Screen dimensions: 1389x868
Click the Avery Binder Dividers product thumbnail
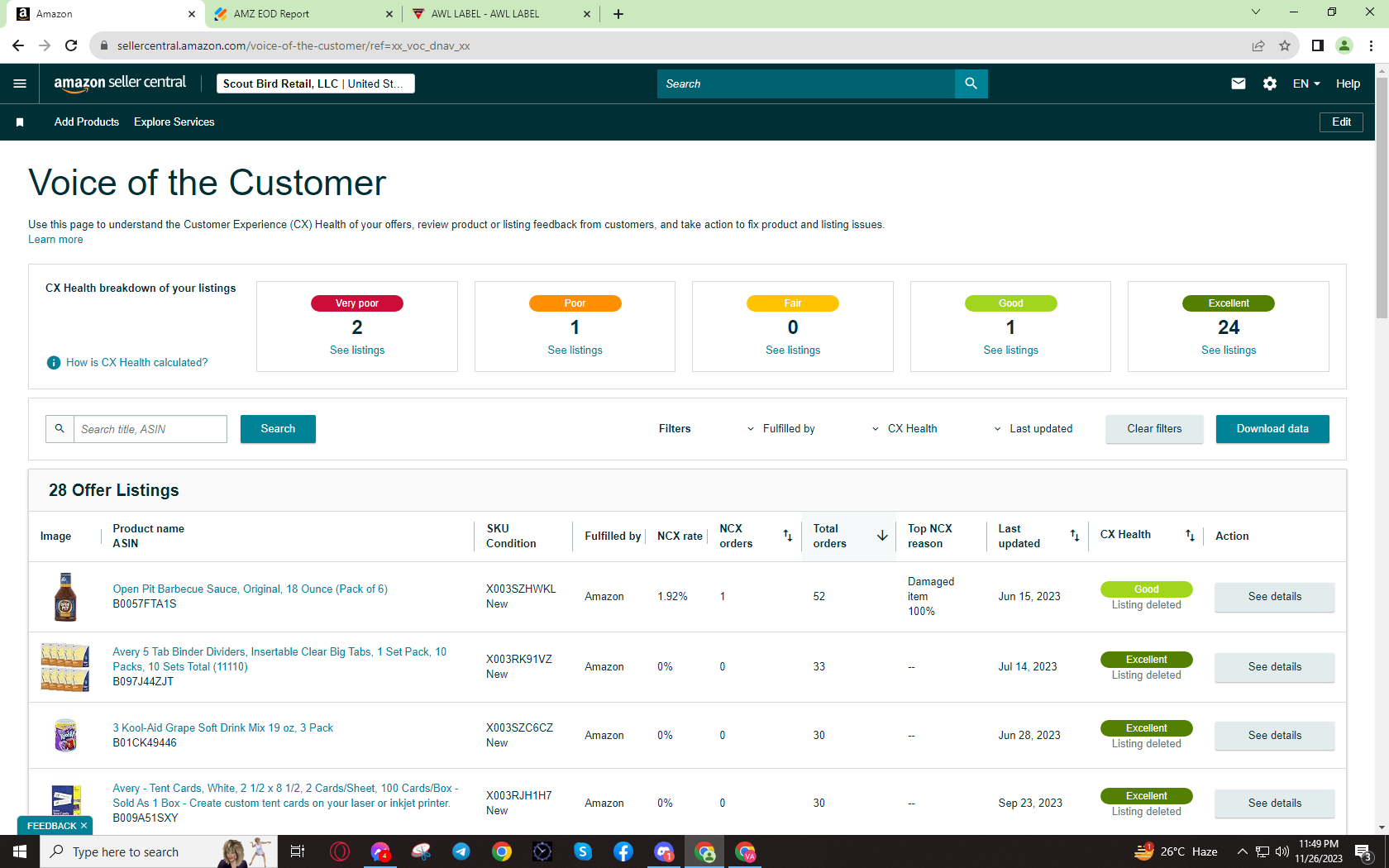65,667
